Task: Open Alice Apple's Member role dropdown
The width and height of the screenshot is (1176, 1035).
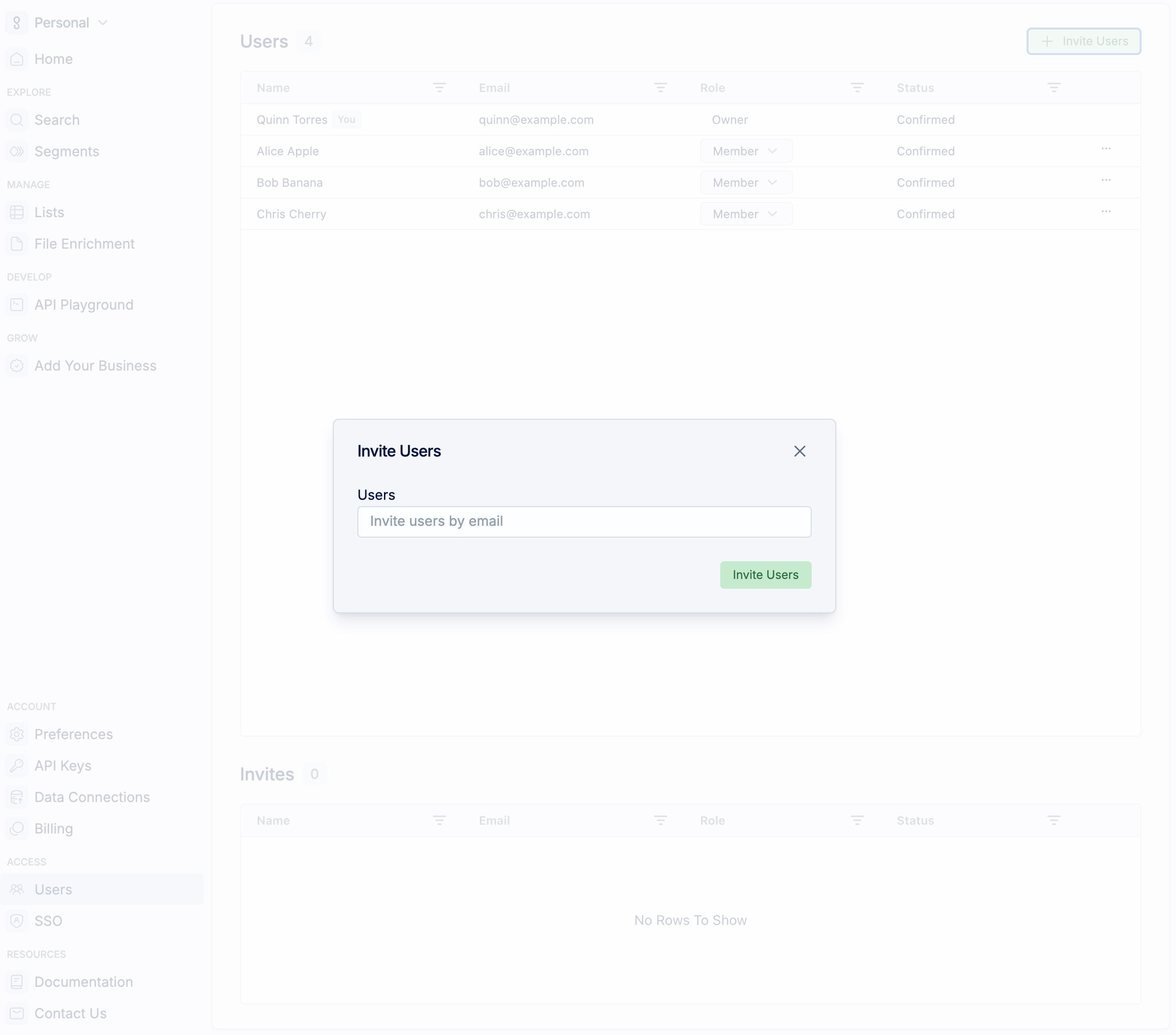Action: coord(746,151)
